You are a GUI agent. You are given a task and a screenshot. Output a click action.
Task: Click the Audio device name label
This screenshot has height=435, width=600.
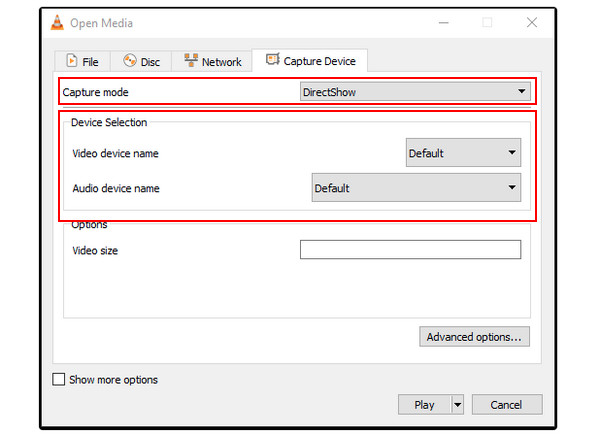click(116, 188)
